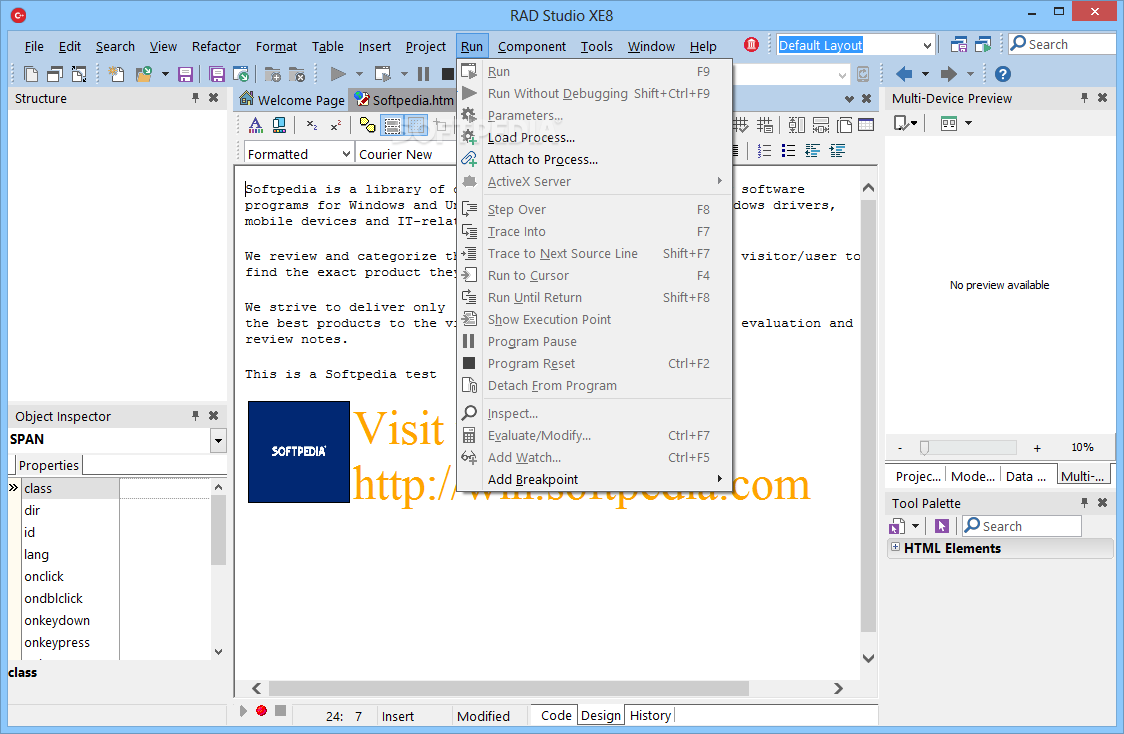The width and height of the screenshot is (1124, 734).
Task: Click the Object Inspector scrollbar down arrow
Action: coord(219,652)
